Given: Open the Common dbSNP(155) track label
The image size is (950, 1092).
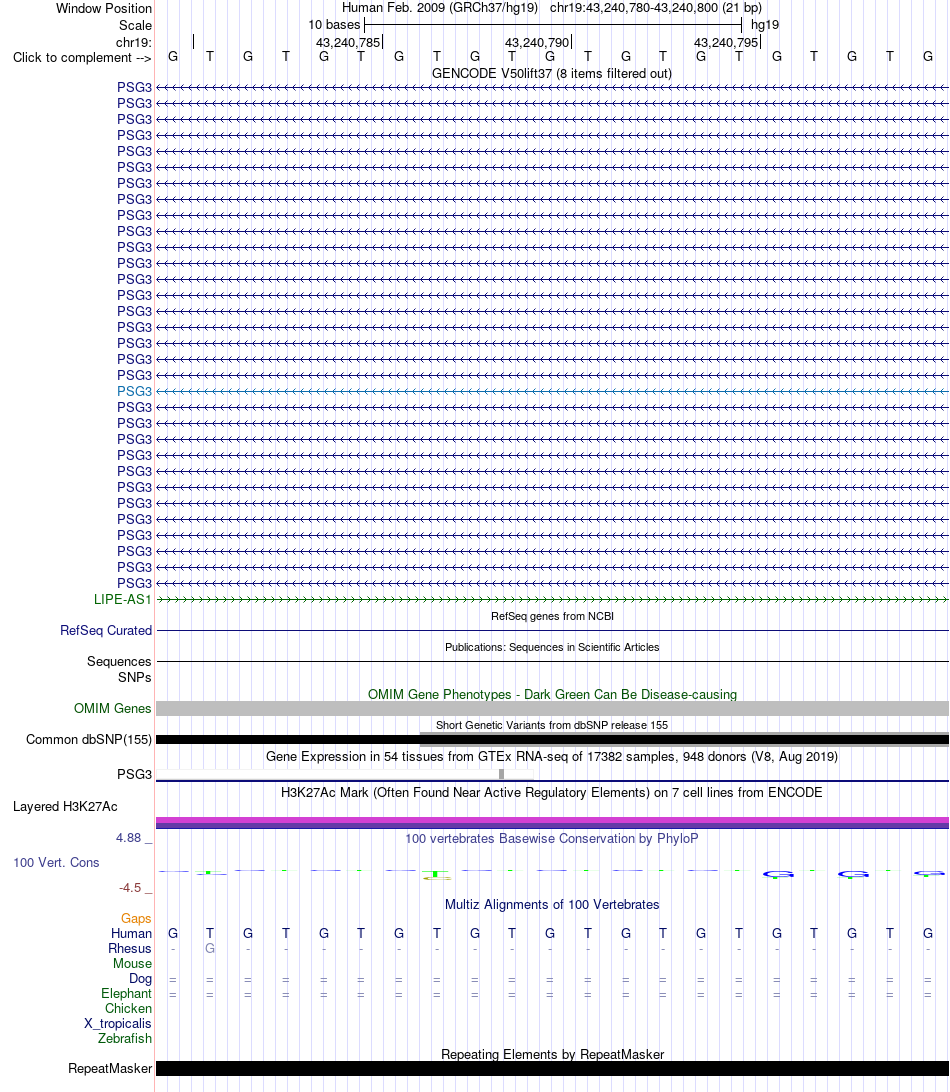Looking at the screenshot, I should click(x=88, y=740).
